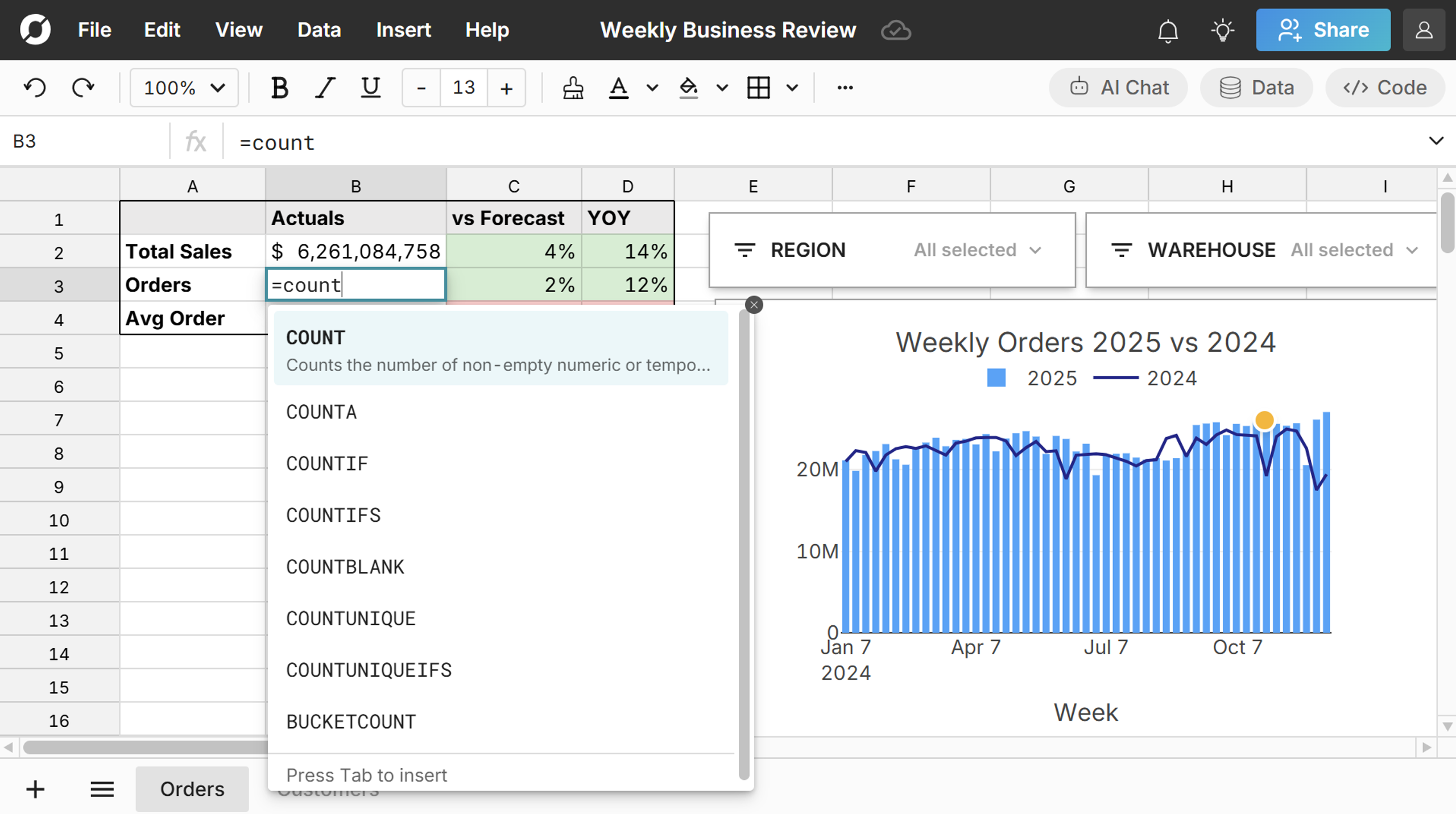Click the Share button

pos(1323,30)
